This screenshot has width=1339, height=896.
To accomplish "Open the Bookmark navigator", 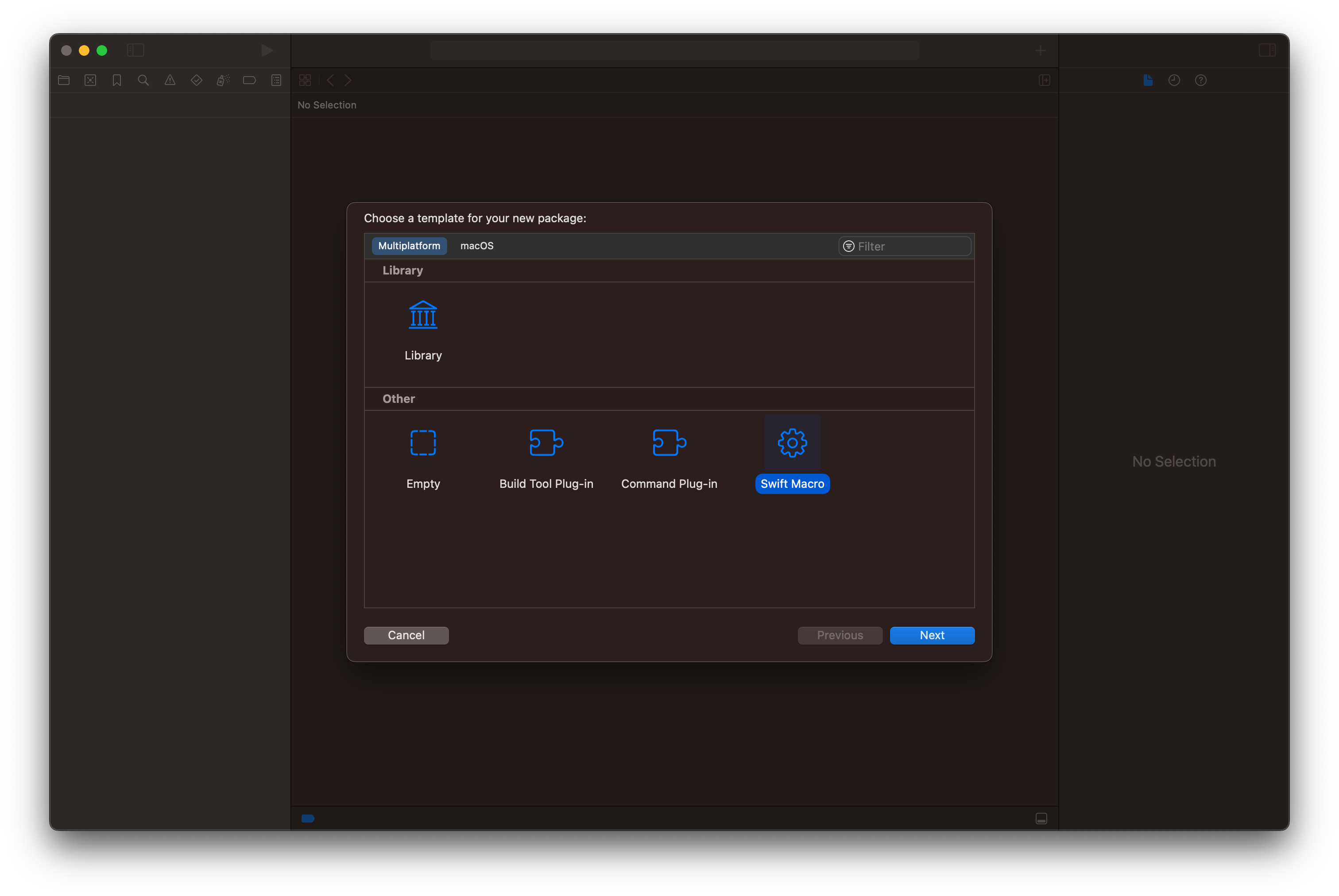I will tap(116, 80).
